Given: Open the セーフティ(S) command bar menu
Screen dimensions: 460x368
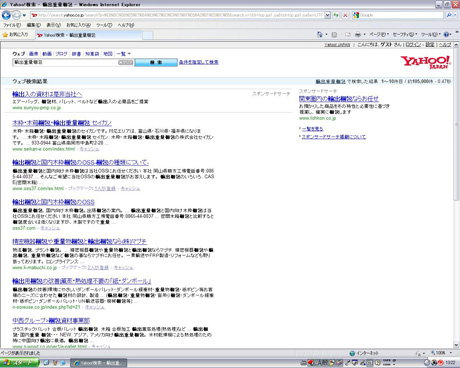Looking at the screenshot, I should (405, 34).
